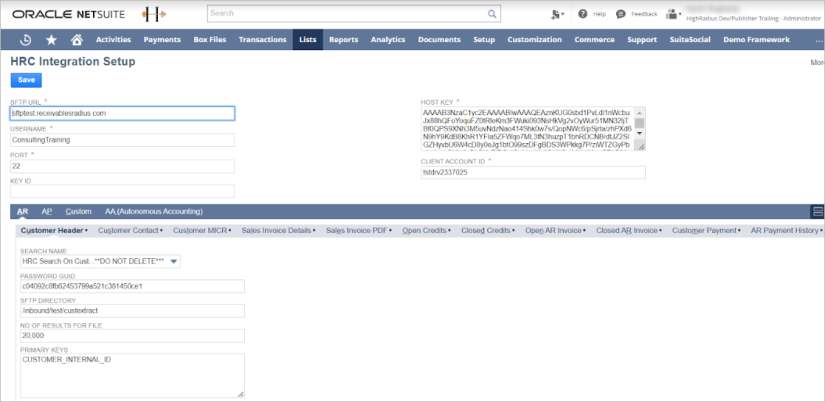Switch to Sales Invoice PDF tab
This screenshot has width=825, height=402.
click(359, 230)
